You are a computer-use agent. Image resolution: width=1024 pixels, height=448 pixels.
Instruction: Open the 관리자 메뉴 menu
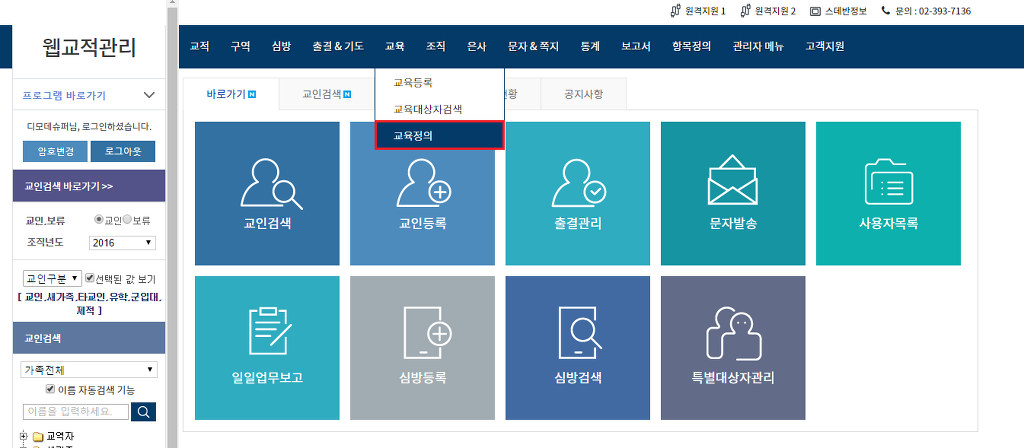pos(758,46)
